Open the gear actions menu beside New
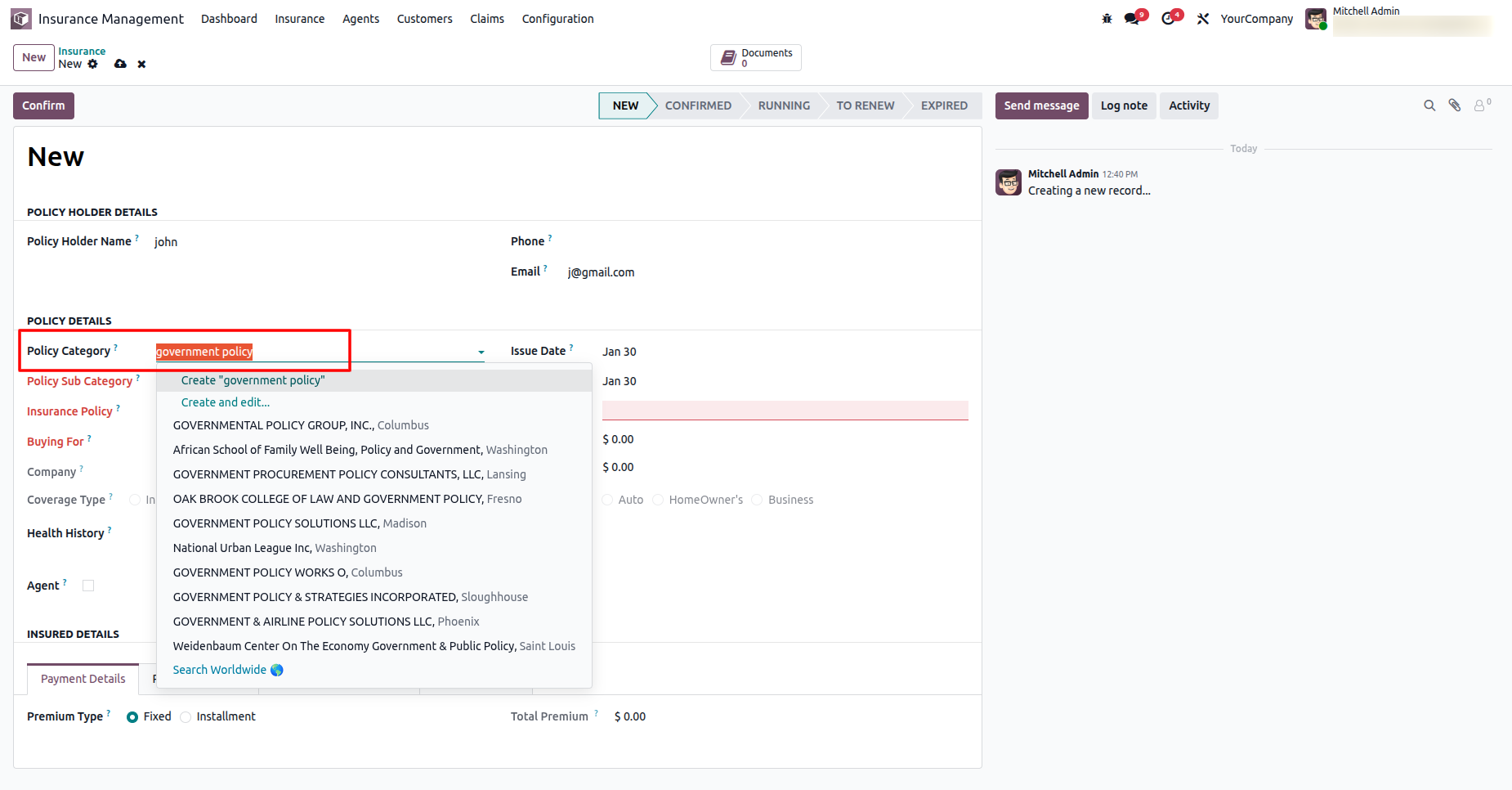1512x790 pixels. coord(92,64)
